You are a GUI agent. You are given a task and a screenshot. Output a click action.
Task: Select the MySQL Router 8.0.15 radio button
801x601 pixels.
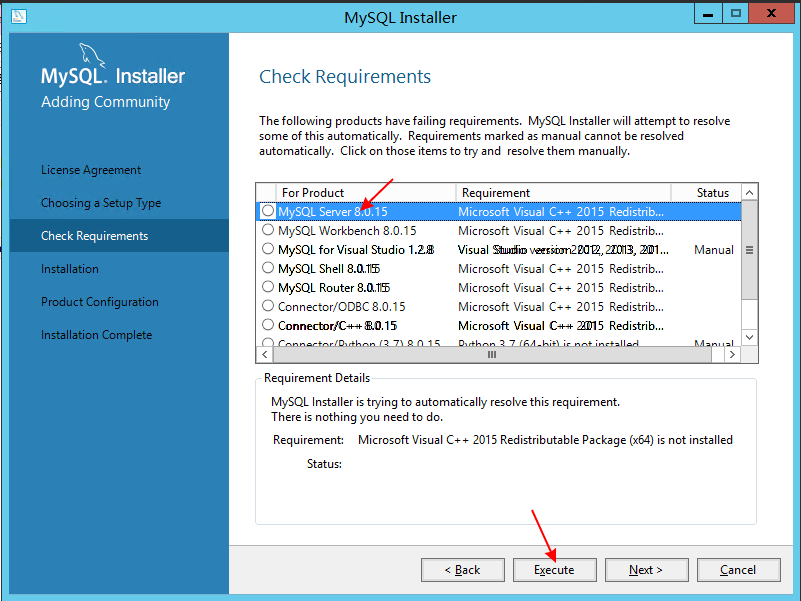pyautogui.click(x=268, y=287)
